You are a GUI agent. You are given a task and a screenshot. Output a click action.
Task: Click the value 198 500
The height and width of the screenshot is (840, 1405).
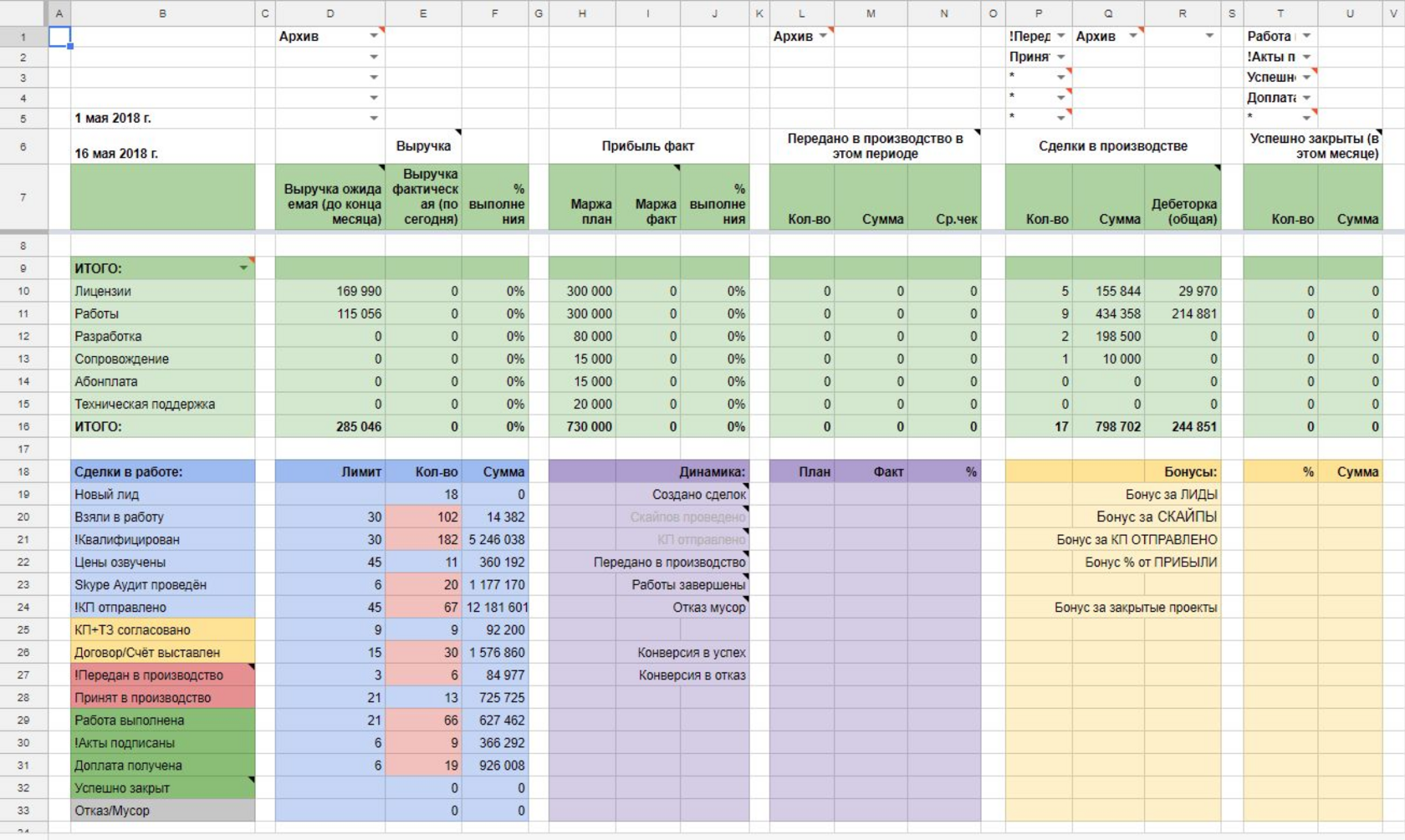tap(1108, 336)
